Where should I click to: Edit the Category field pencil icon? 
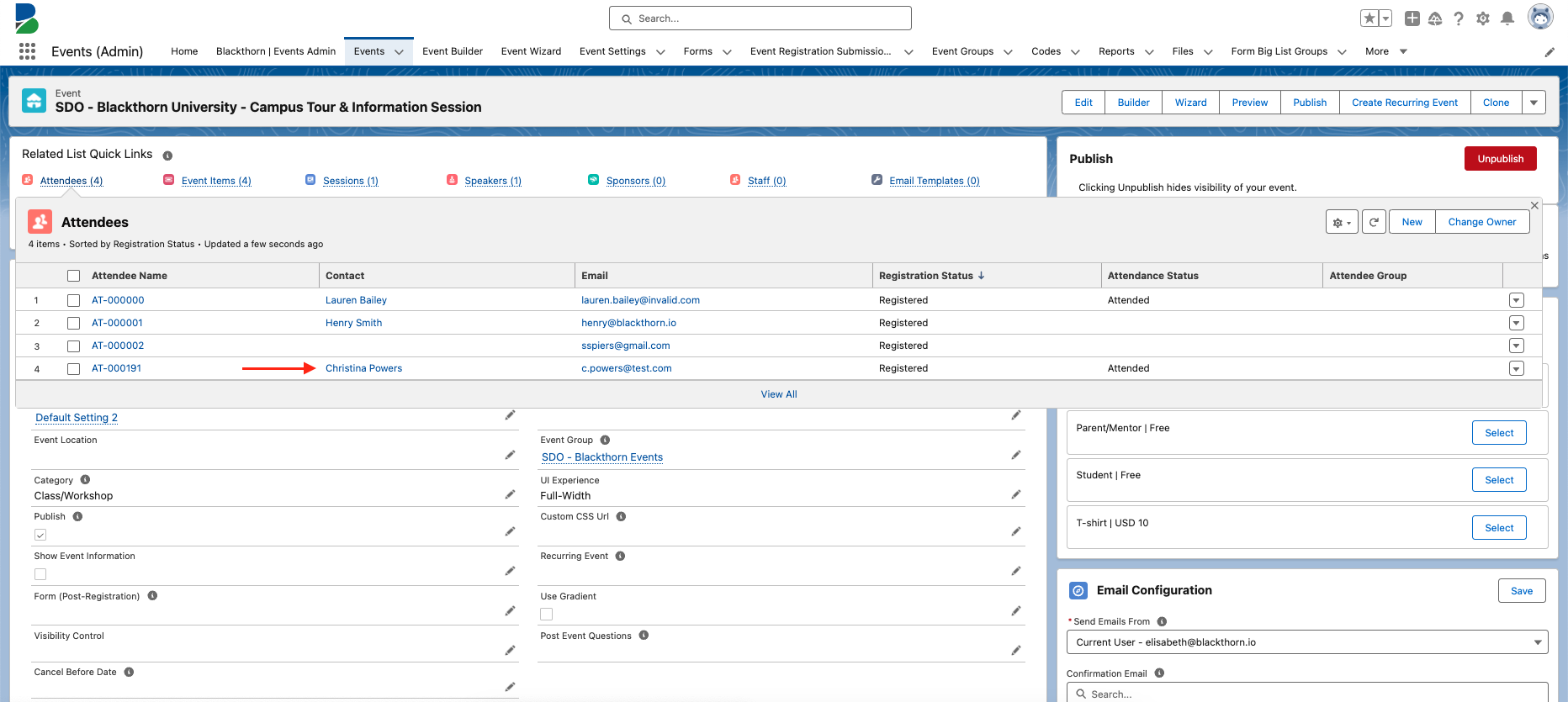click(x=510, y=494)
